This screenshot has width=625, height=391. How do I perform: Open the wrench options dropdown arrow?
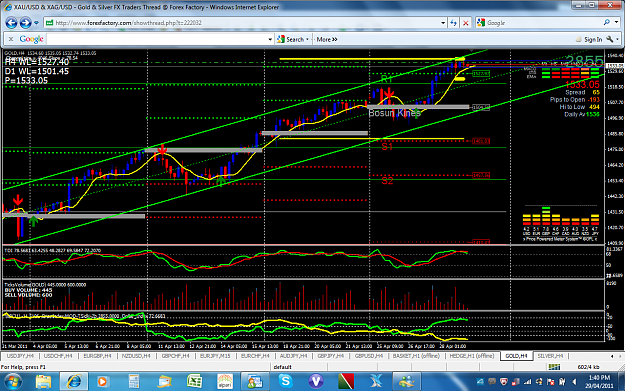pos(617,39)
